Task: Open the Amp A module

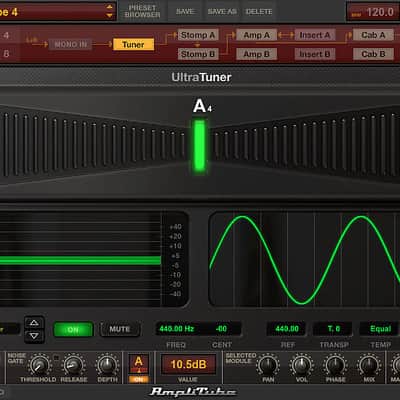Action: (x=256, y=35)
